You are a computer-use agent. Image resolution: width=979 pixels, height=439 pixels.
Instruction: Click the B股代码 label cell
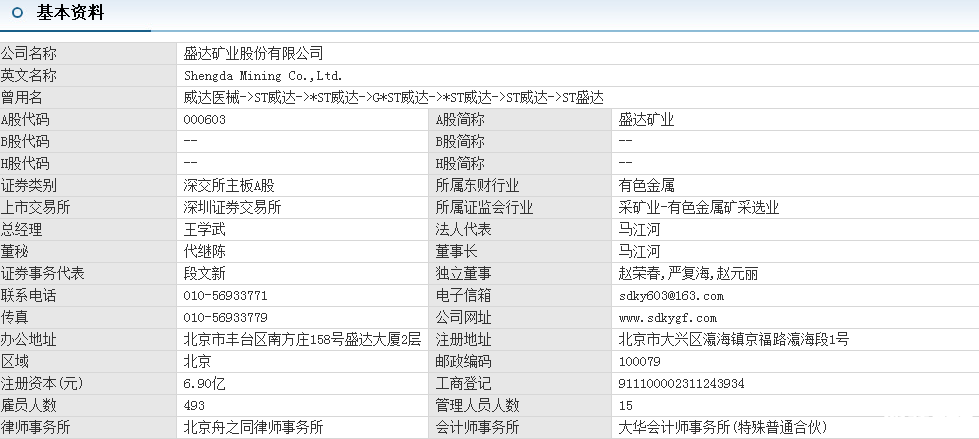click(x=89, y=142)
